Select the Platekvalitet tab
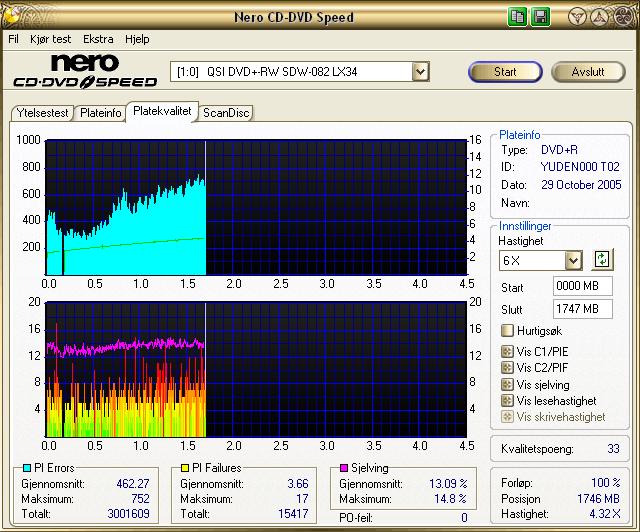 click(x=162, y=111)
